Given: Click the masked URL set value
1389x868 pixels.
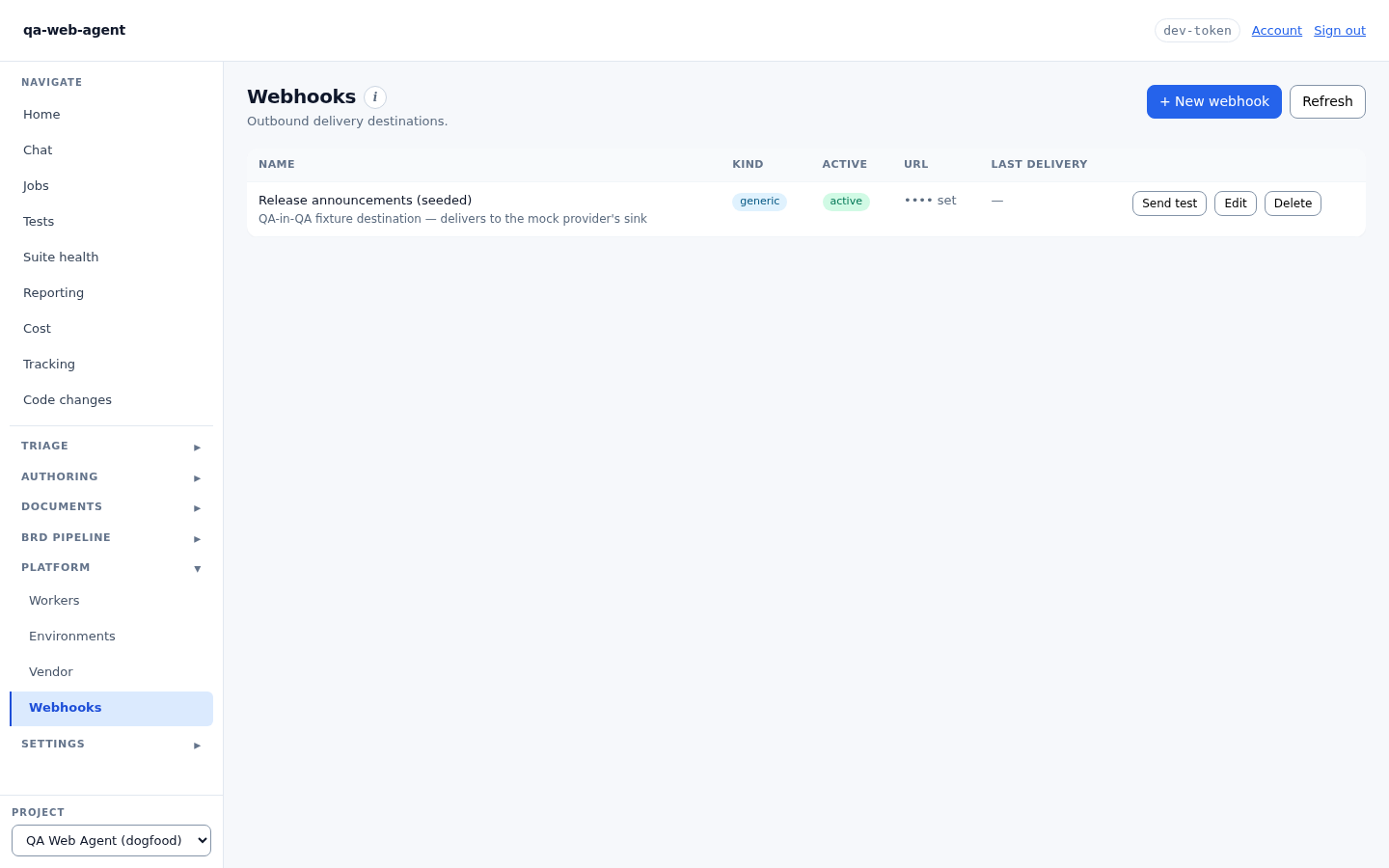Looking at the screenshot, I should click(930, 201).
